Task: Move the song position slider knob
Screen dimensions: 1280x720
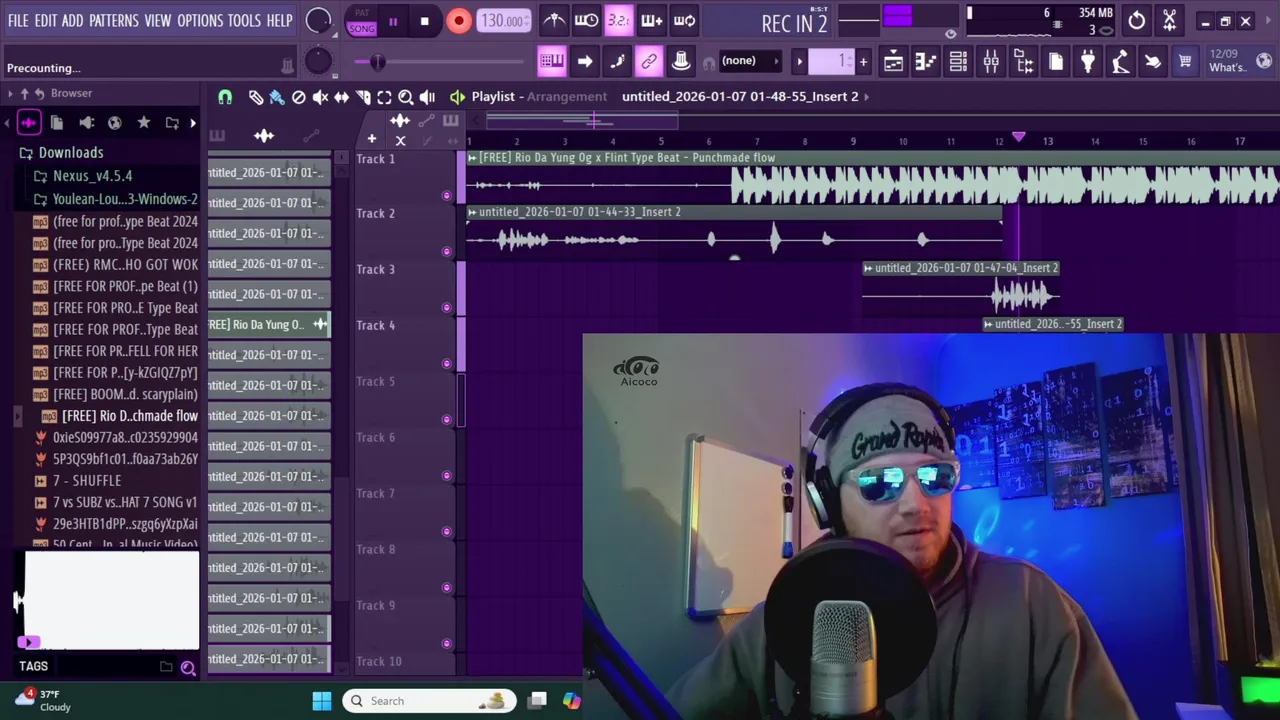Action: point(377,62)
